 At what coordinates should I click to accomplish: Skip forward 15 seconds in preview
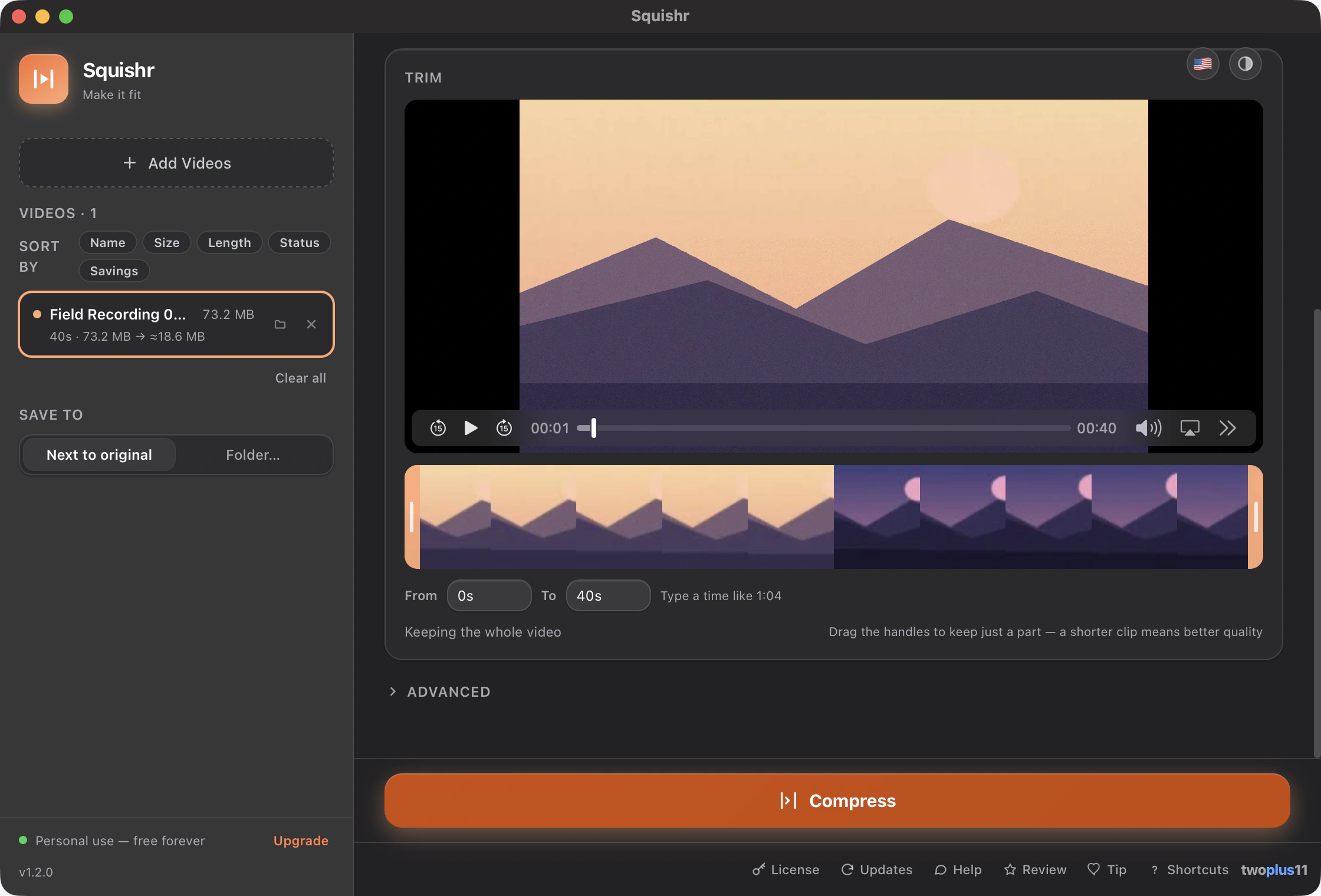coord(504,428)
